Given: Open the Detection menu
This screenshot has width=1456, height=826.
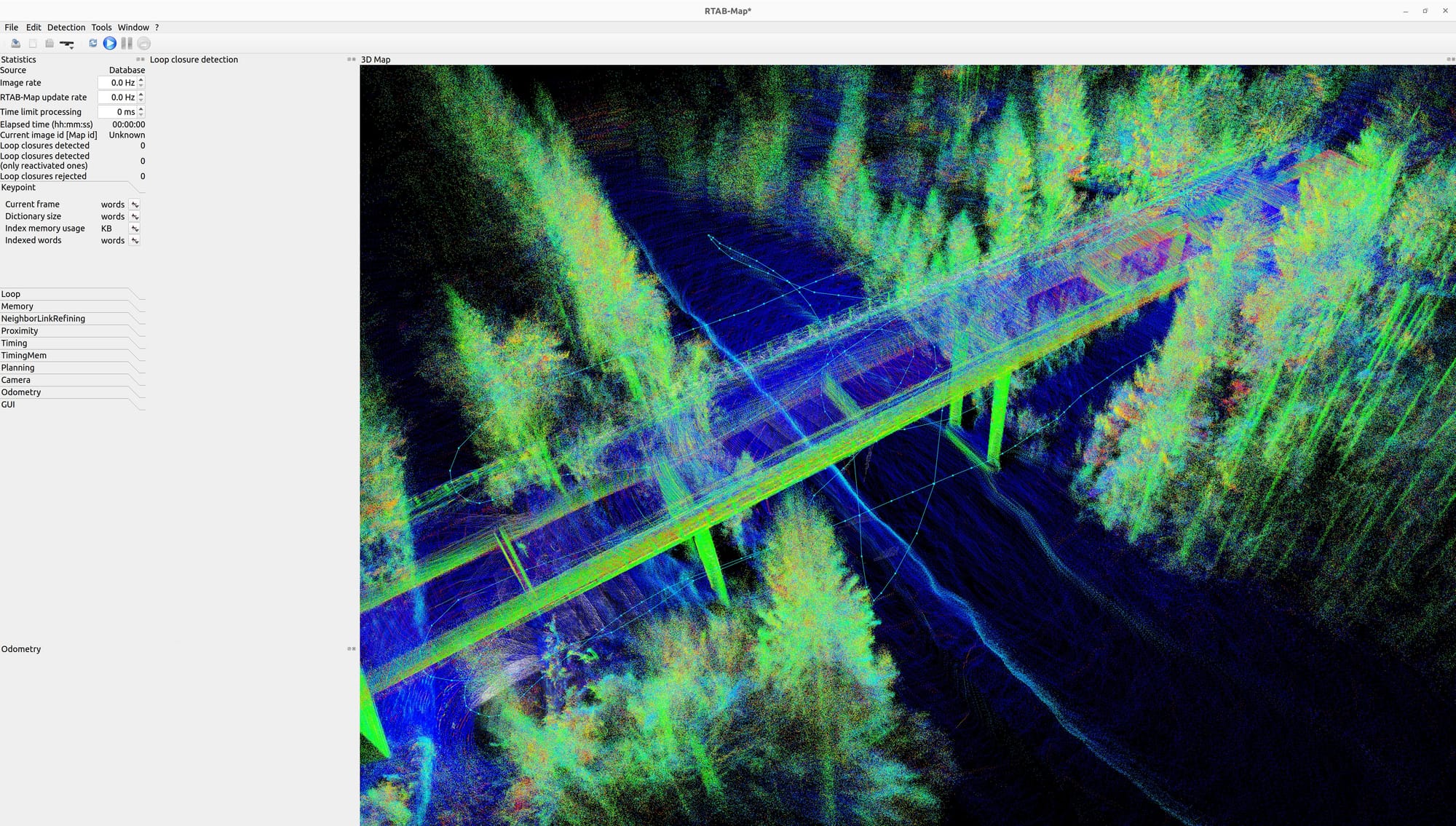Looking at the screenshot, I should coord(66,28).
